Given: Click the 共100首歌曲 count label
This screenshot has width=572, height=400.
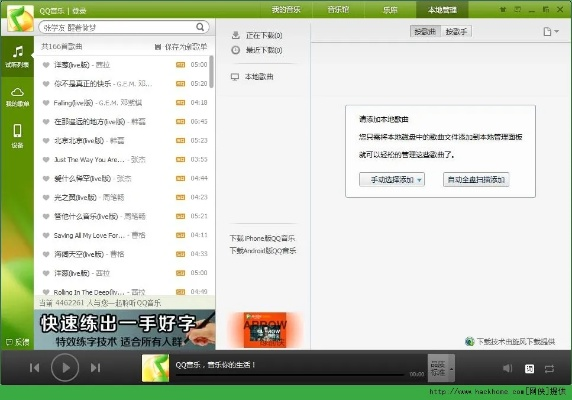Looking at the screenshot, I should (x=62, y=46).
